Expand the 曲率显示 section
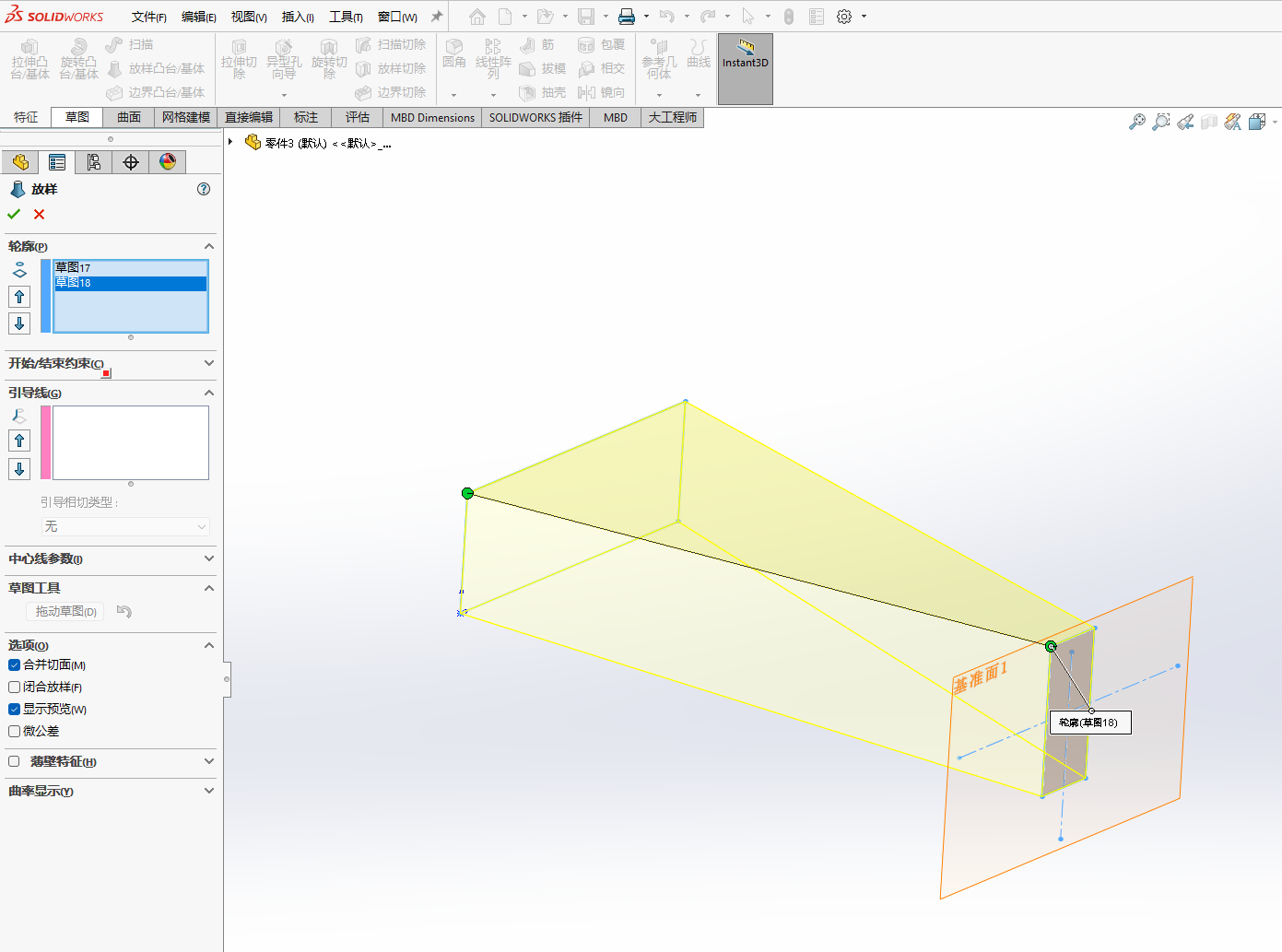The width and height of the screenshot is (1282, 952). point(208,791)
